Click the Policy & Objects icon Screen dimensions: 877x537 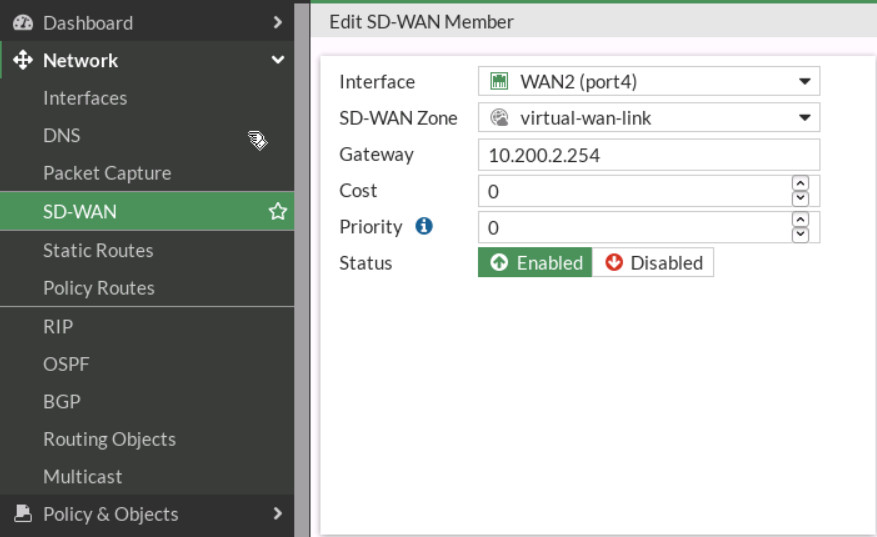(x=22, y=514)
